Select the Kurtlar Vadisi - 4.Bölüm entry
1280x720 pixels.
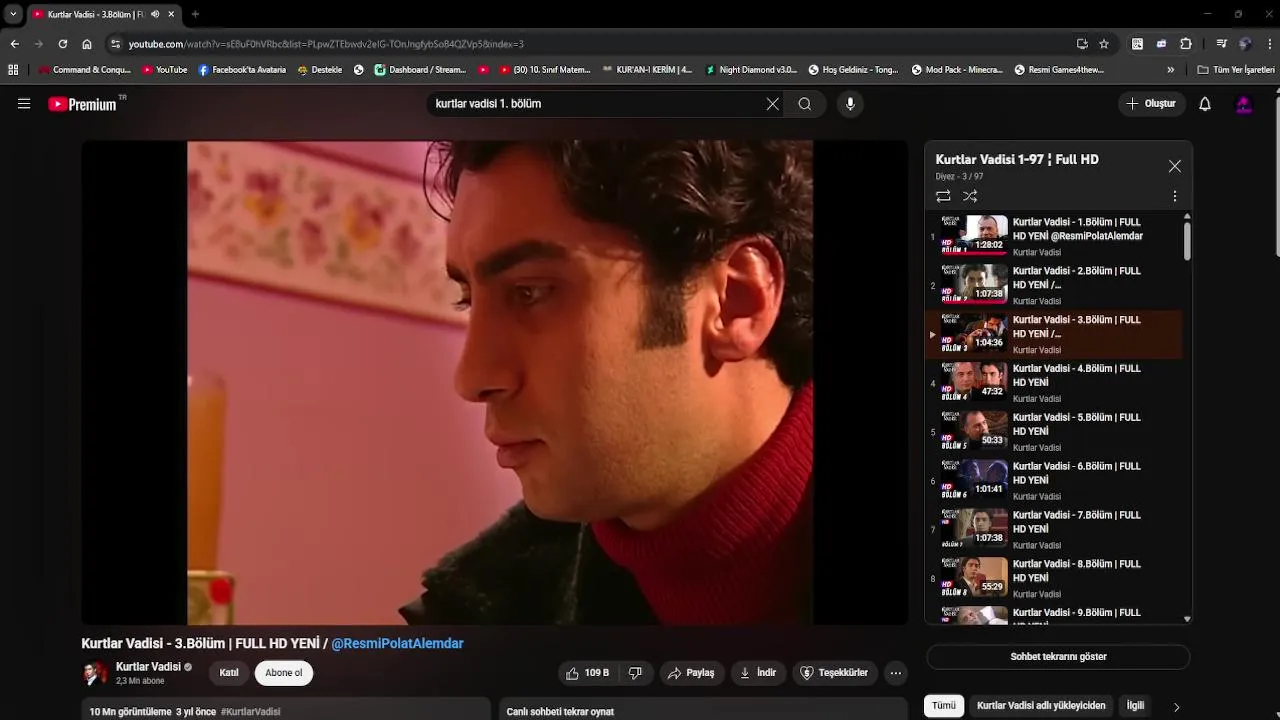(x=1054, y=383)
